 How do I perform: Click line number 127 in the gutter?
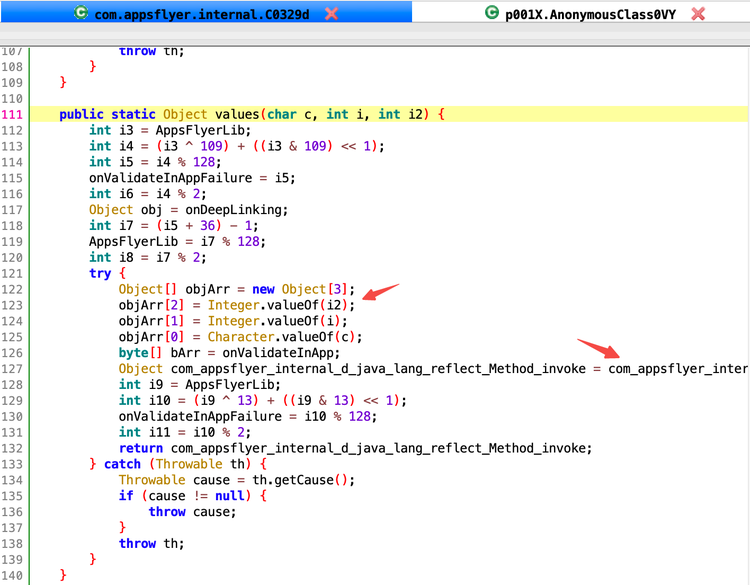click(12, 369)
